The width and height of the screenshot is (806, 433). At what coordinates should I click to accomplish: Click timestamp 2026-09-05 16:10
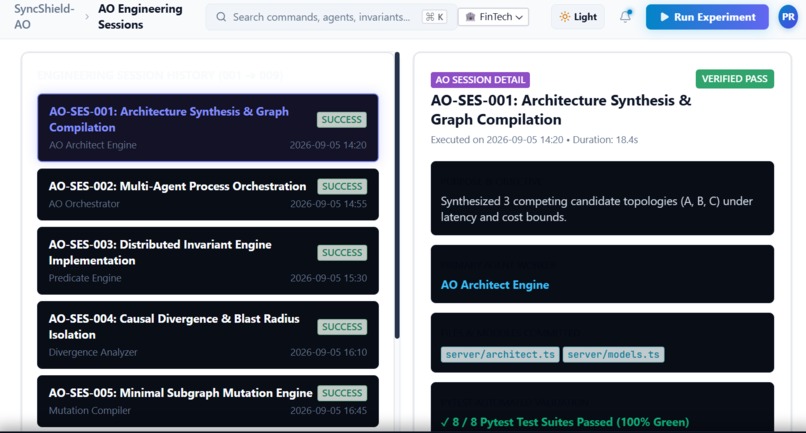click(328, 352)
